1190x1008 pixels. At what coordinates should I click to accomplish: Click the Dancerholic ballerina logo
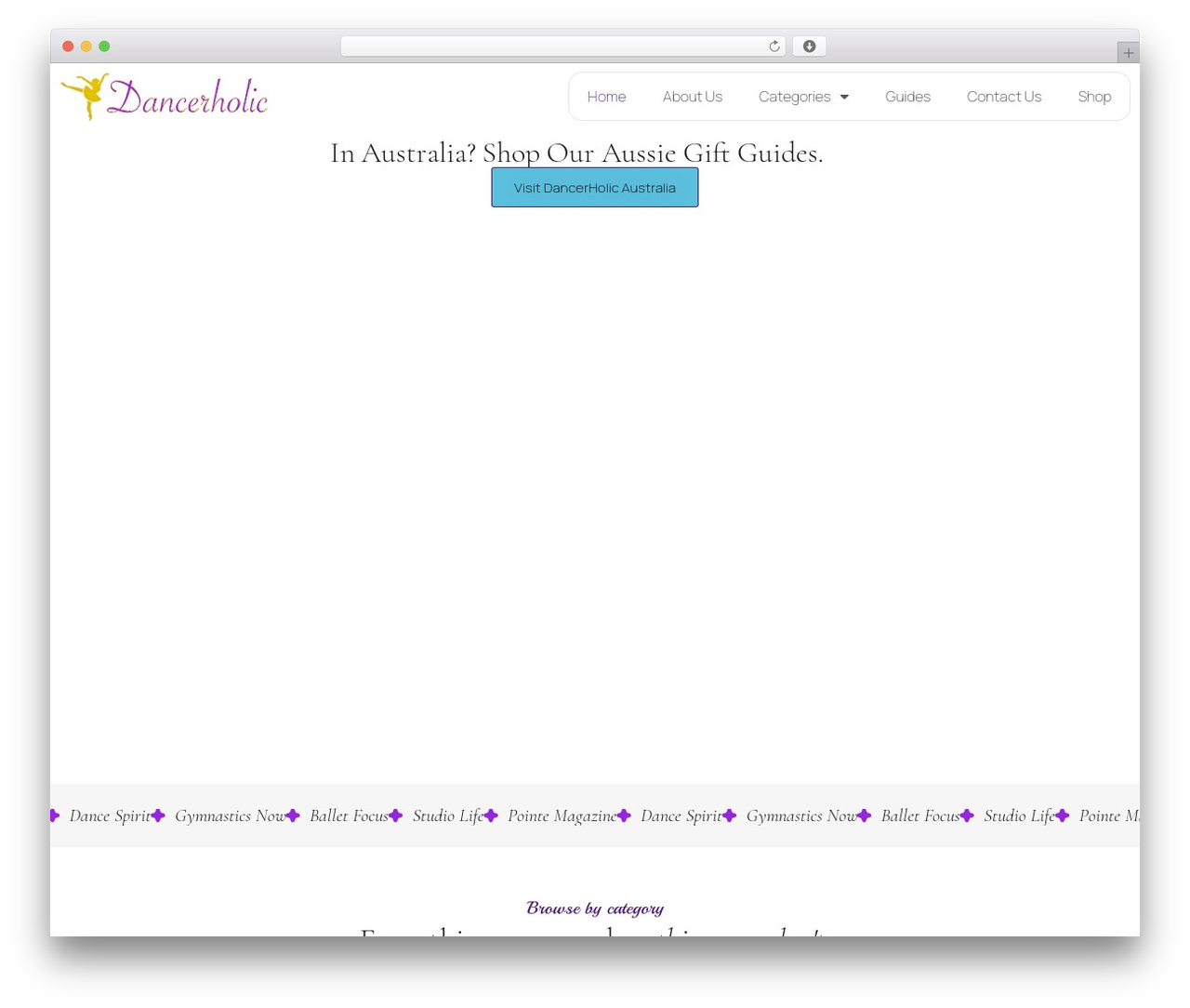point(165,97)
